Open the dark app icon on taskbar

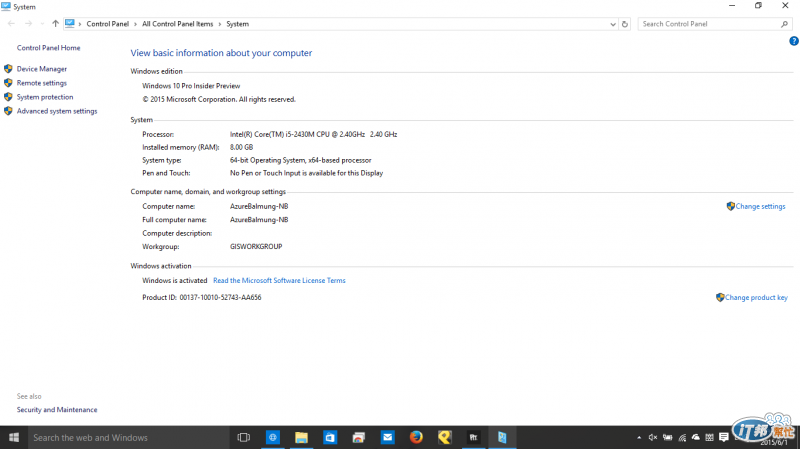pyautogui.click(x=473, y=437)
